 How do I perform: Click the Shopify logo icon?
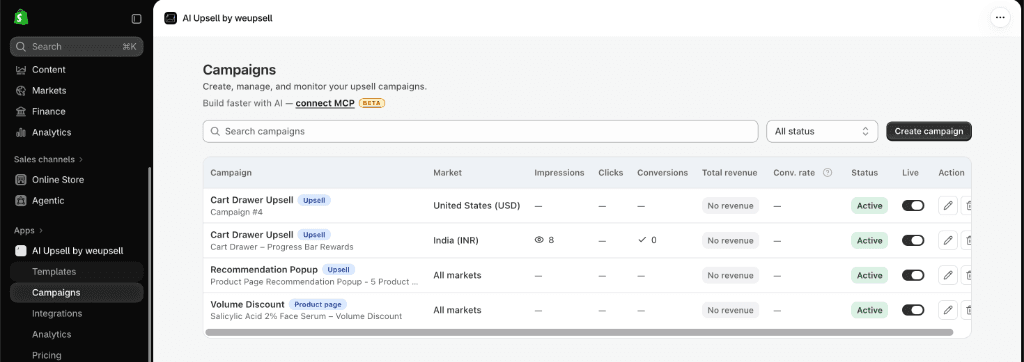(x=20, y=18)
